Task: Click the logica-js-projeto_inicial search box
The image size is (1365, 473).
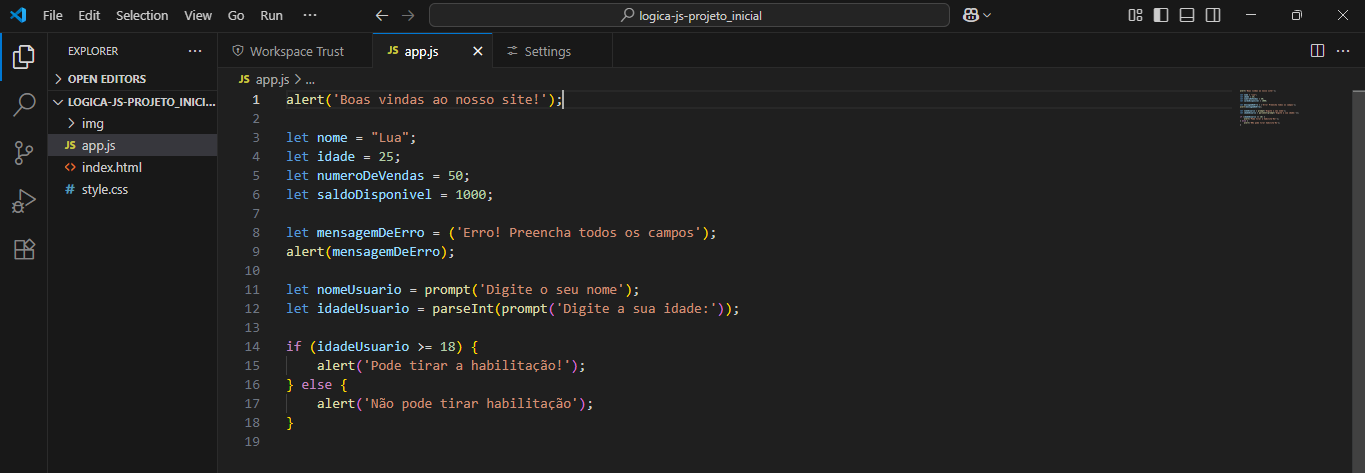Action: (x=689, y=15)
